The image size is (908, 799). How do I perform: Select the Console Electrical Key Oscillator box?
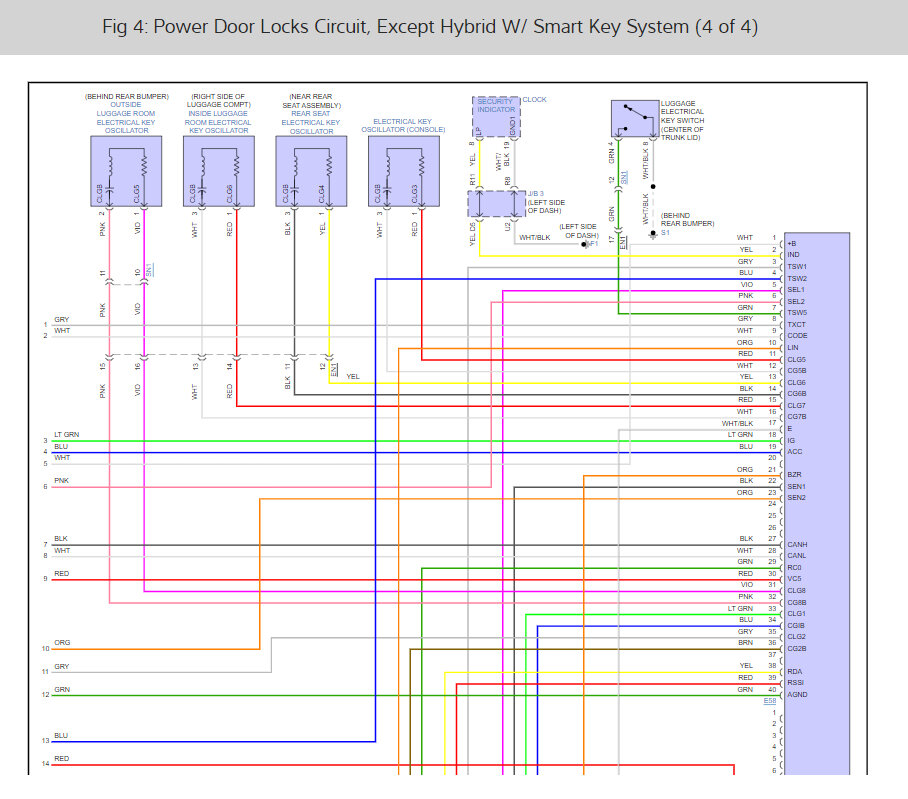[x=404, y=171]
